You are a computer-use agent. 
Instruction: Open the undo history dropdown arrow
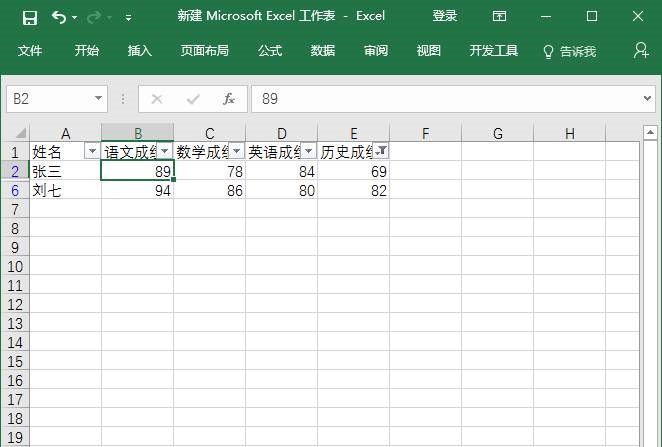(75, 17)
